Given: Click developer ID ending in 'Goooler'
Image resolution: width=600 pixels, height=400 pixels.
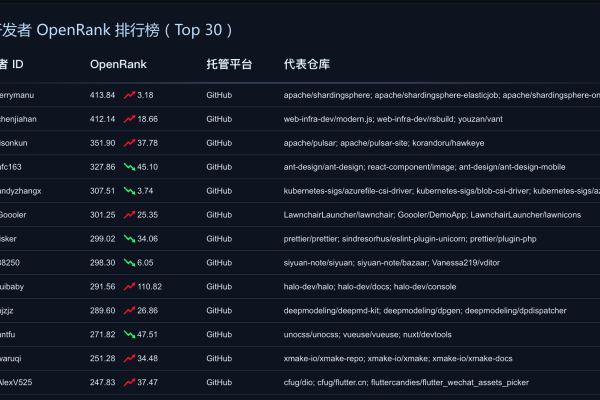Looking at the screenshot, I should pyautogui.click(x=13, y=215).
